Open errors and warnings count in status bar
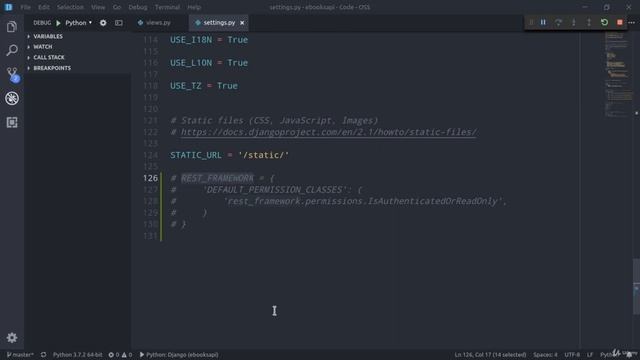This screenshot has width=640, height=360. click(x=120, y=355)
